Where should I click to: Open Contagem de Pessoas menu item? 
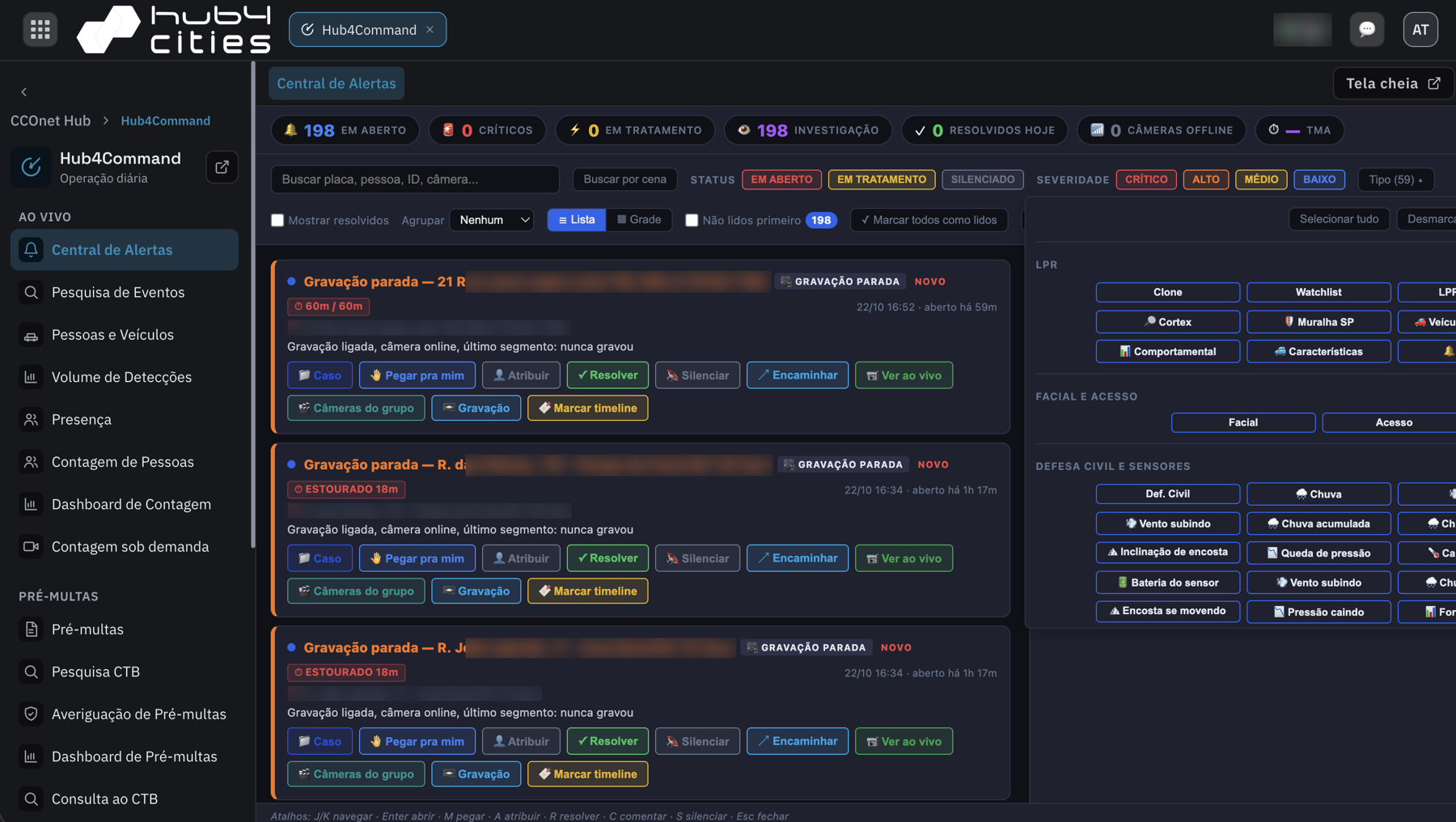coord(125,462)
